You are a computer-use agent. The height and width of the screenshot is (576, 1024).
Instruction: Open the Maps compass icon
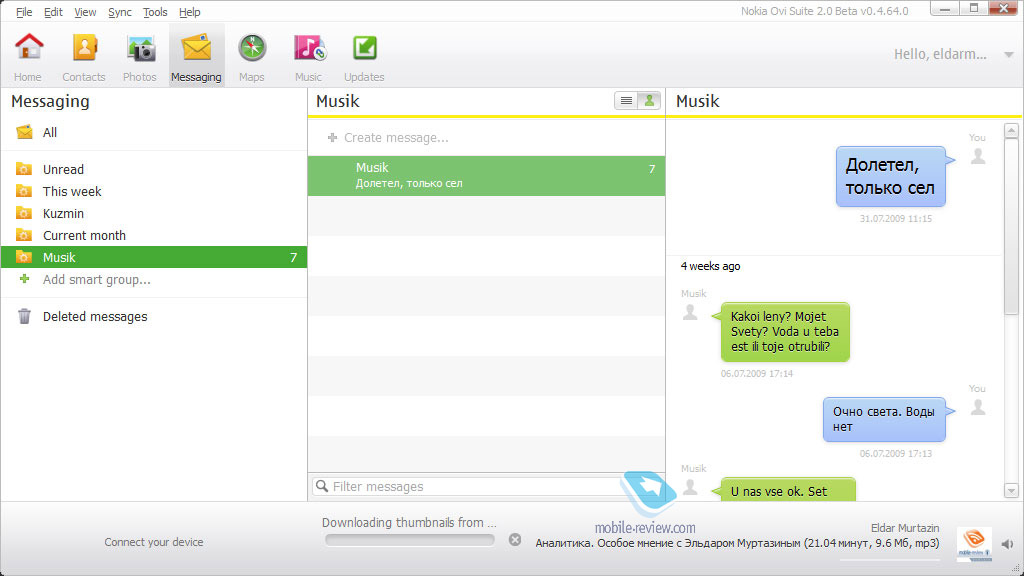(252, 48)
